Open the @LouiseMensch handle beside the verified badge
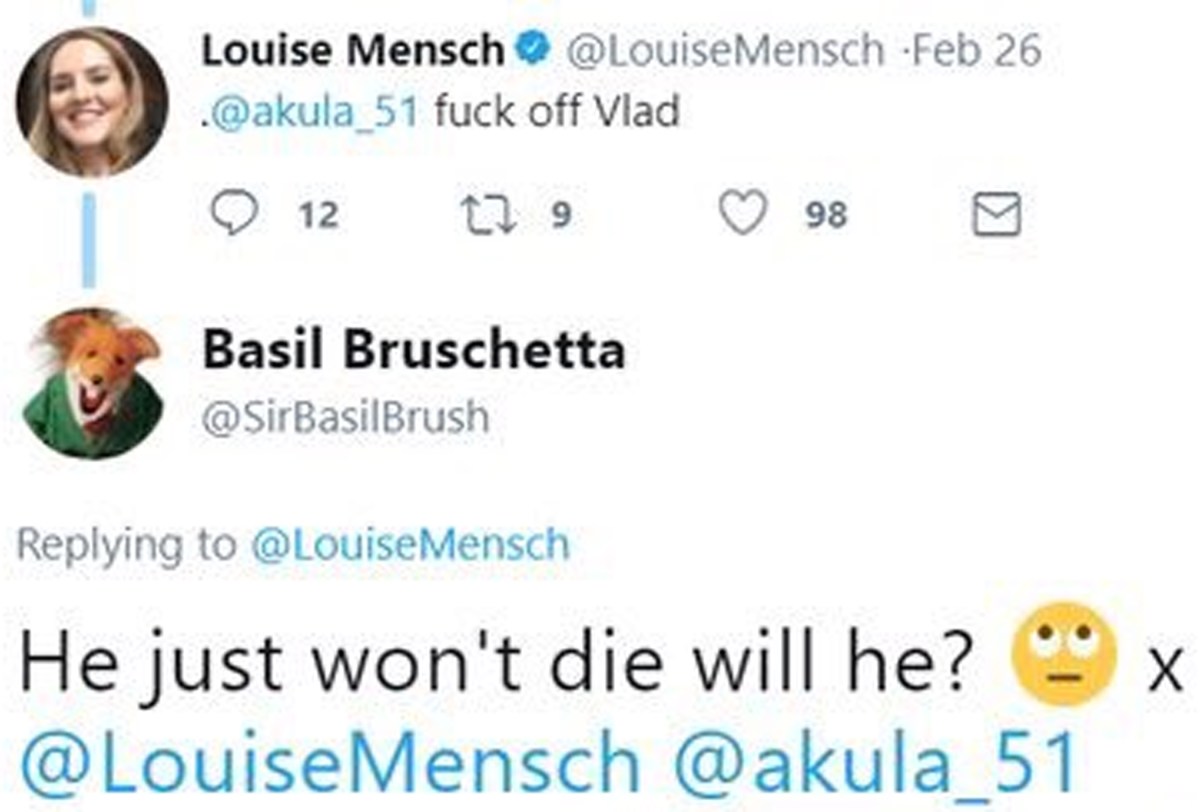1200x812 pixels. pyautogui.click(x=725, y=51)
